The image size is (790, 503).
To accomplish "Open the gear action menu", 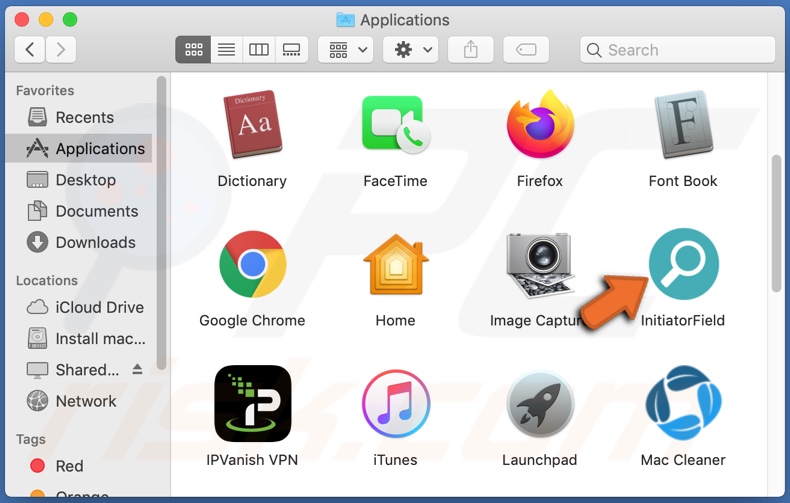I will pos(410,49).
